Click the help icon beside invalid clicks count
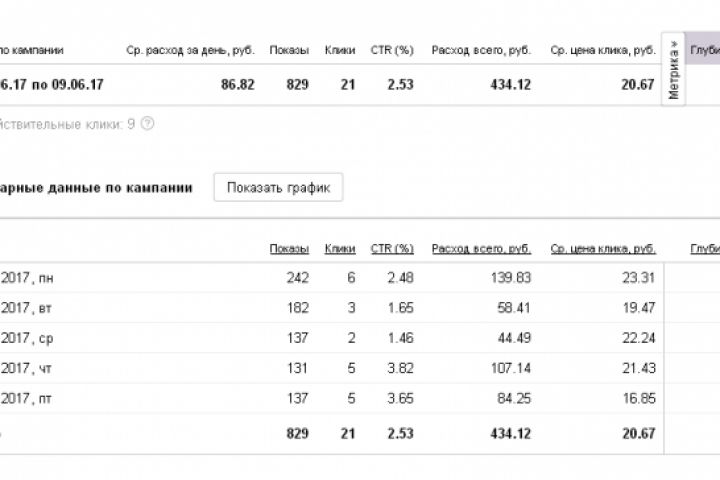This screenshot has width=720, height=480. 148,124
